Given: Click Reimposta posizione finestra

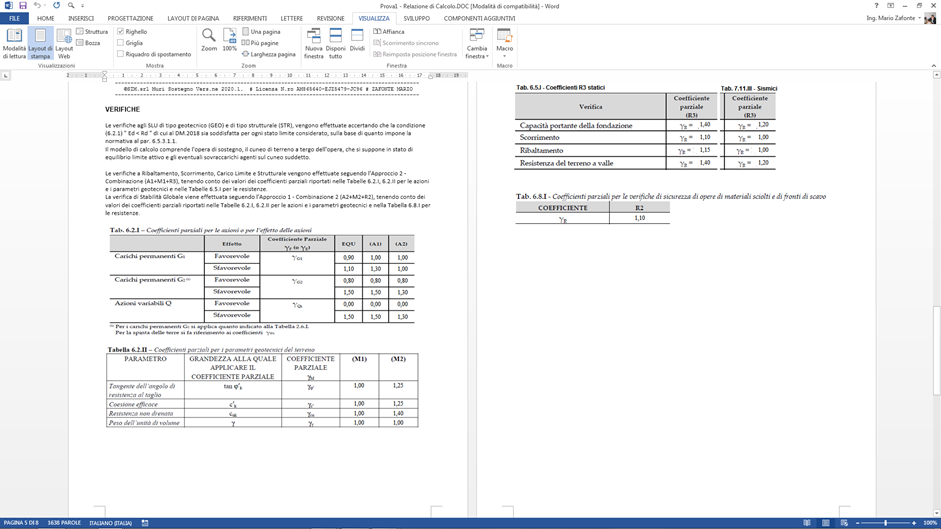Looking at the screenshot, I should click(x=415, y=54).
